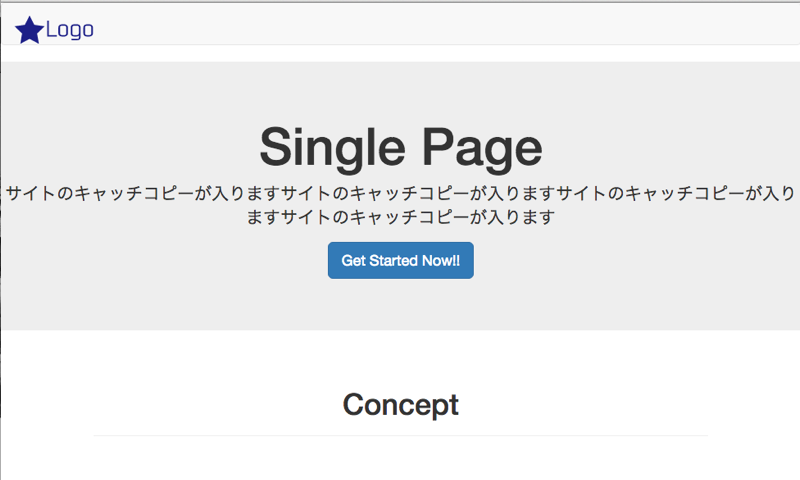The height and width of the screenshot is (480, 800).
Task: Click the word "Single" in the heading
Action: point(332,148)
